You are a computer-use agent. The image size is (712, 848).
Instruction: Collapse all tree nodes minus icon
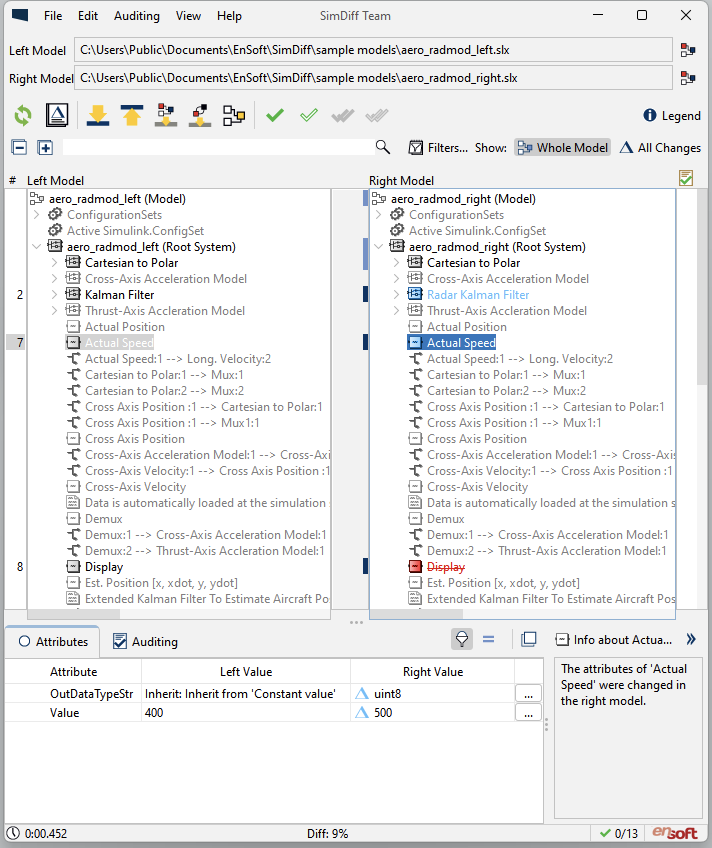(19, 147)
